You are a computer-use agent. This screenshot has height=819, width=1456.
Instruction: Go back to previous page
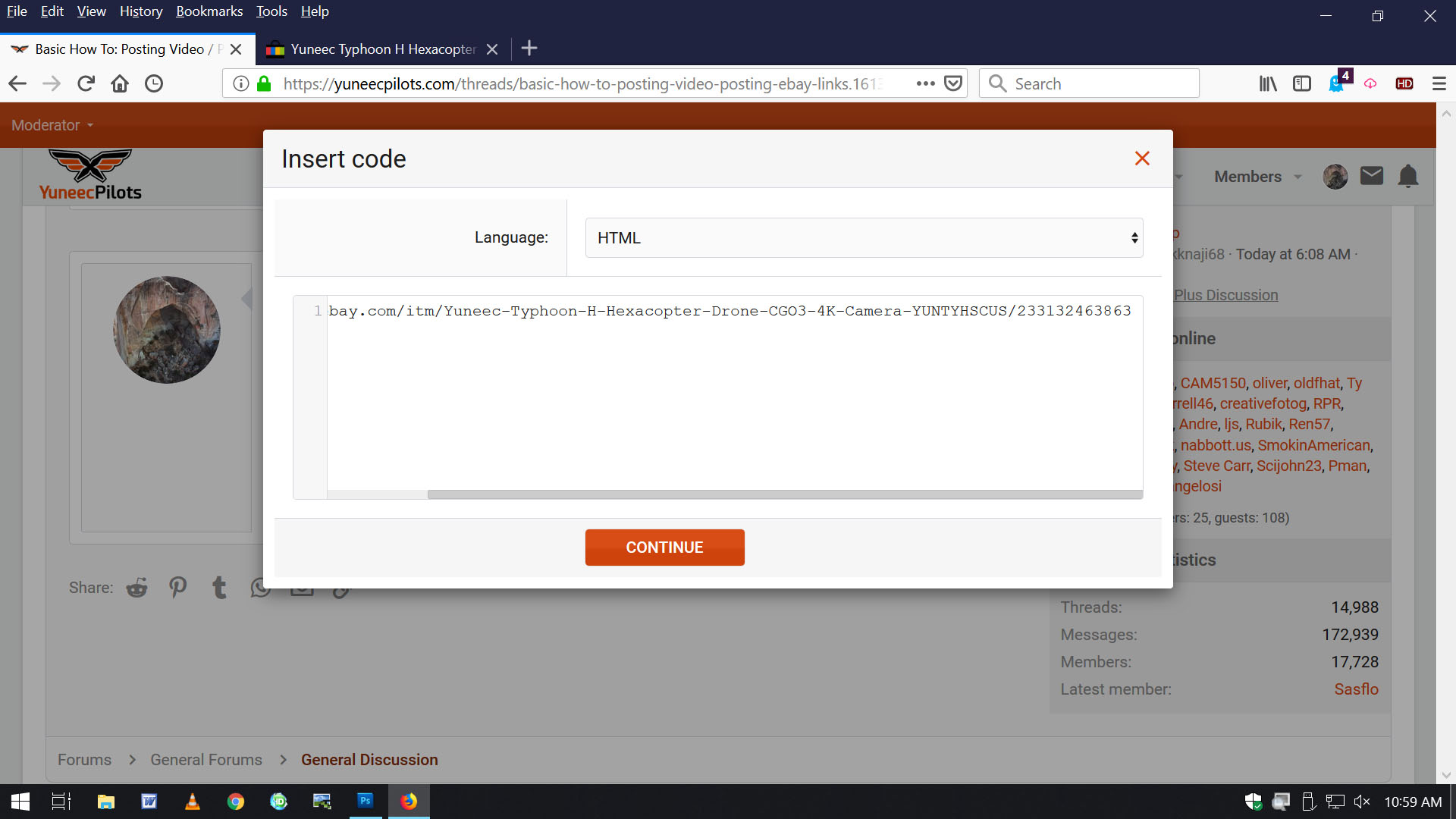(17, 83)
